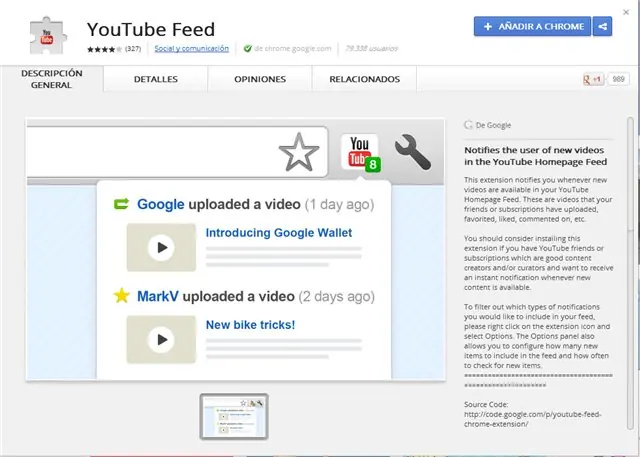The height and width of the screenshot is (457, 640).
Task: Open the source code URL link
Action: (533, 419)
